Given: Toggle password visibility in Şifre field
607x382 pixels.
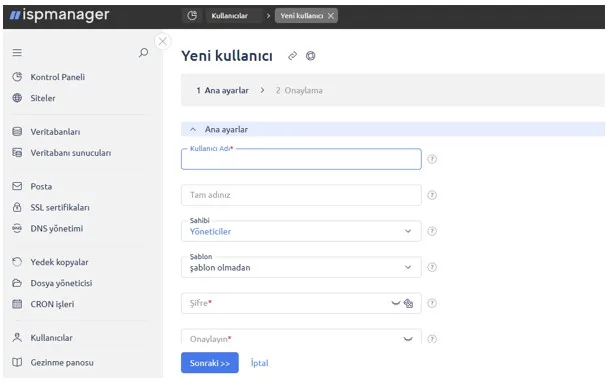Looking at the screenshot, I should [x=396, y=303].
